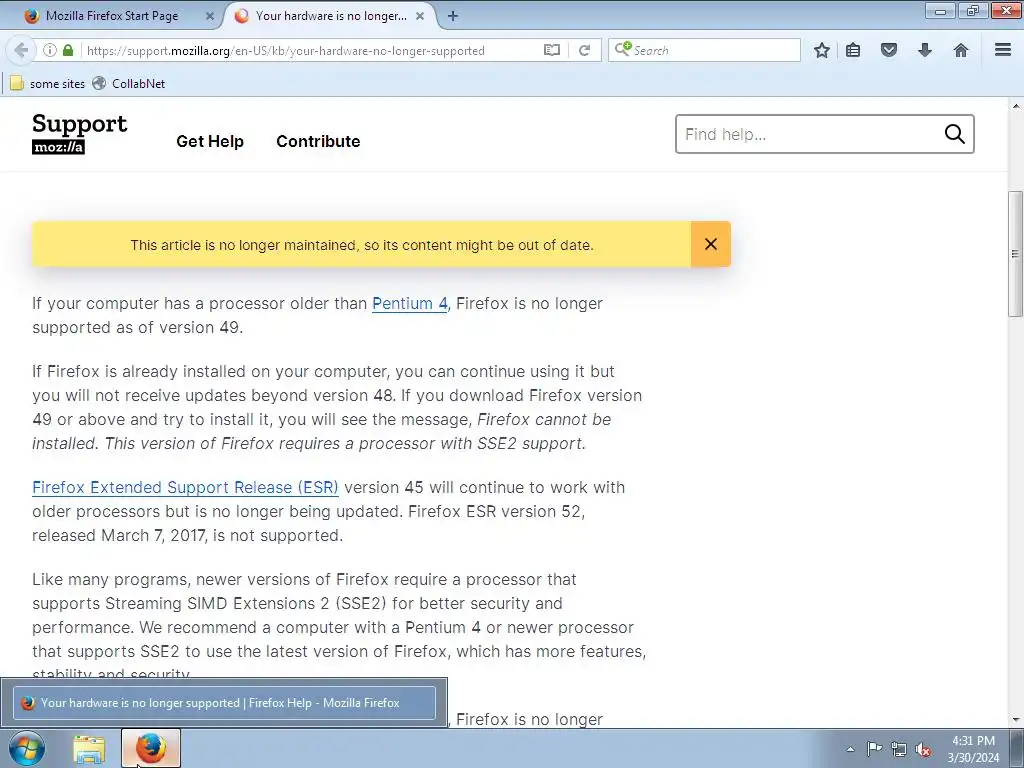This screenshot has width=1024, height=768.
Task: Click the Firefox taskbar button
Action: (x=151, y=749)
